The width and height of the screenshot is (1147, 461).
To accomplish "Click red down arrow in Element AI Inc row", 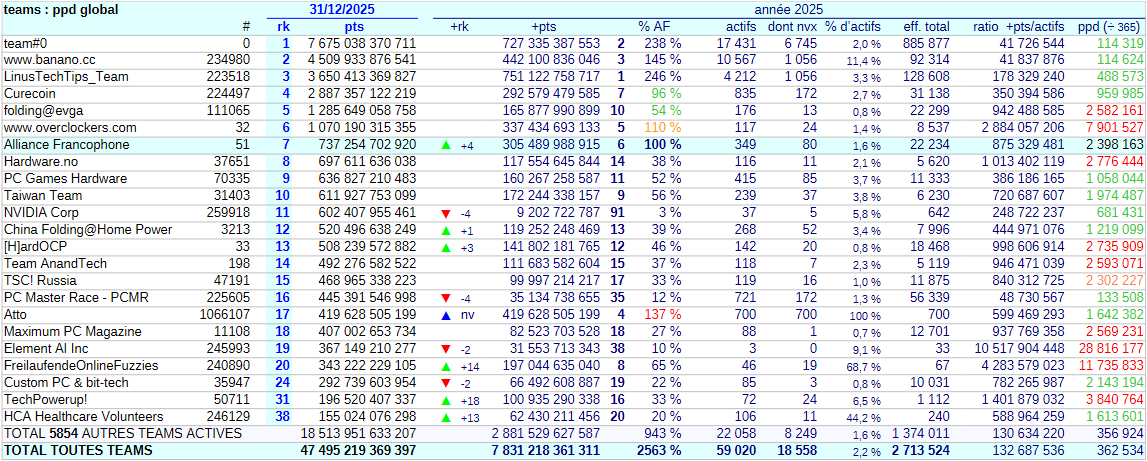I will click(446, 350).
